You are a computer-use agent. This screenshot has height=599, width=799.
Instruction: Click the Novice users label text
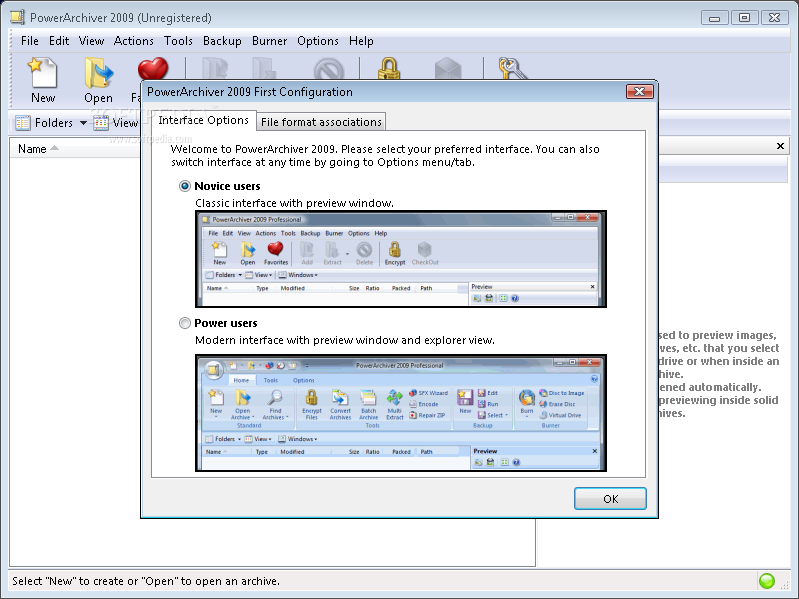[x=227, y=186]
